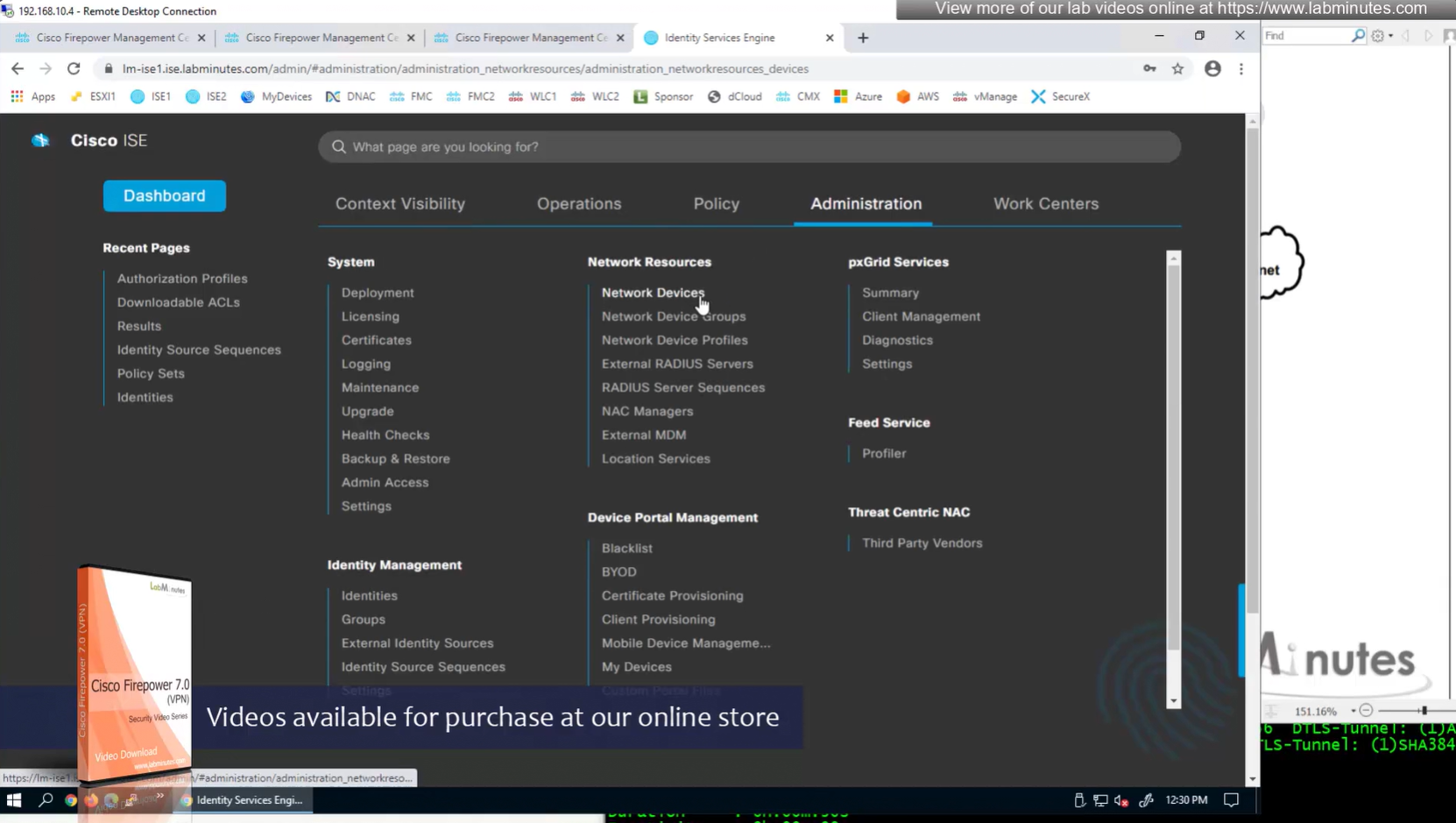
Task: Click the saved password key icon
Action: 1149,68
